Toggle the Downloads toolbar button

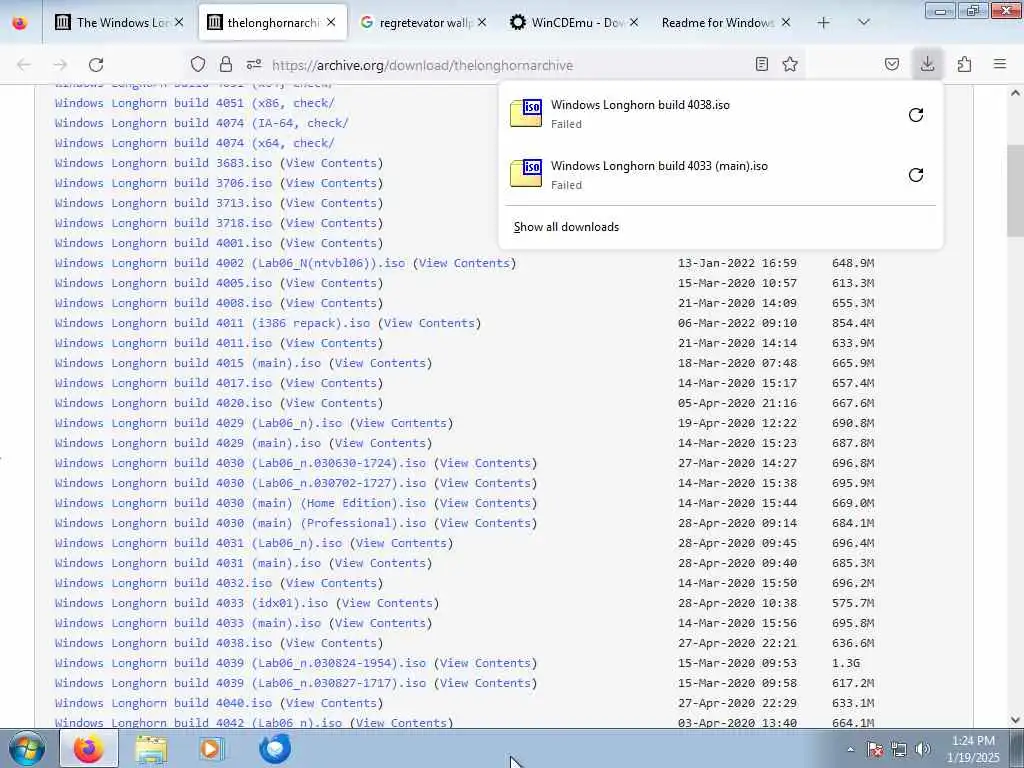(x=927, y=64)
